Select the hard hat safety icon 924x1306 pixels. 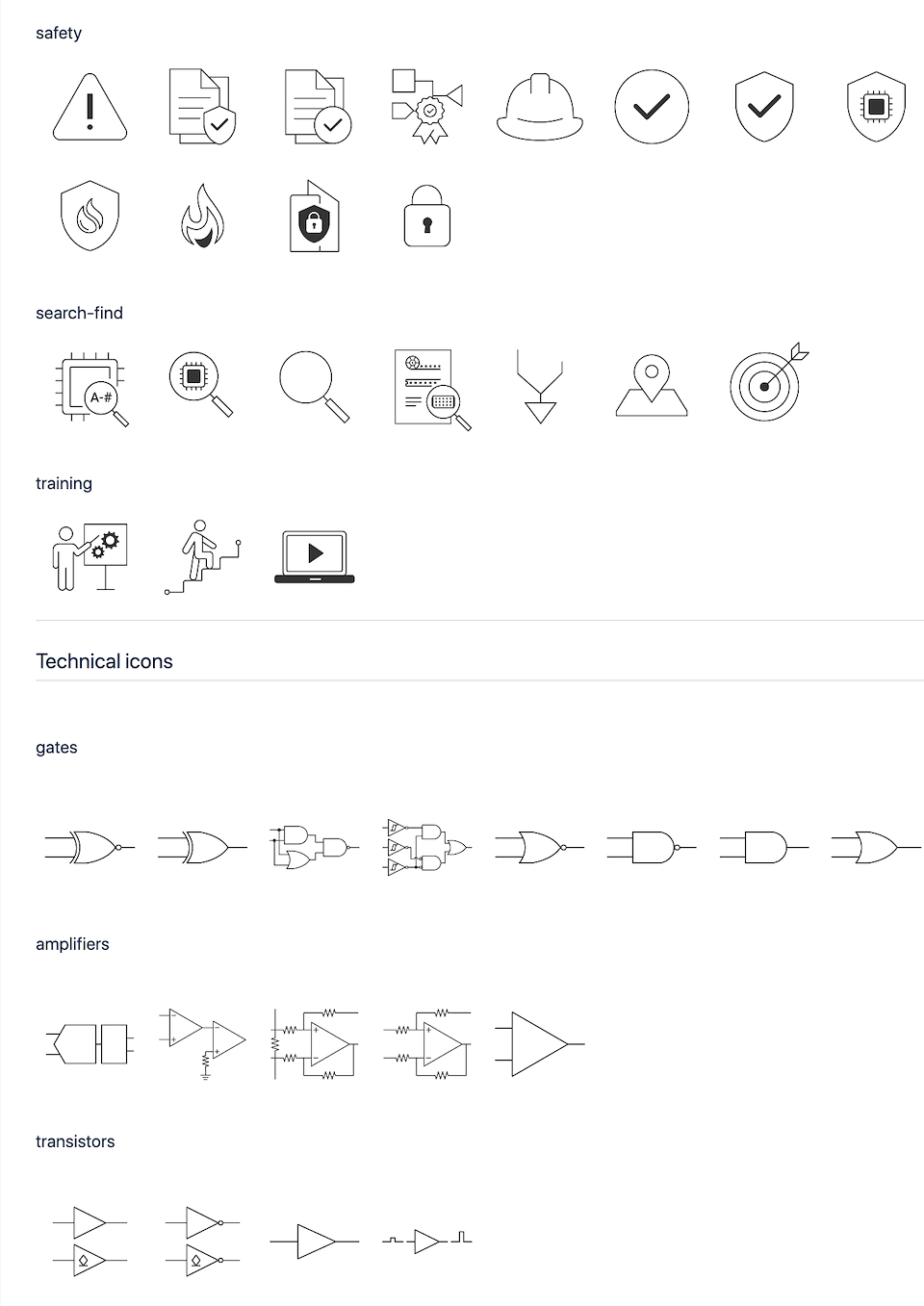click(540, 107)
